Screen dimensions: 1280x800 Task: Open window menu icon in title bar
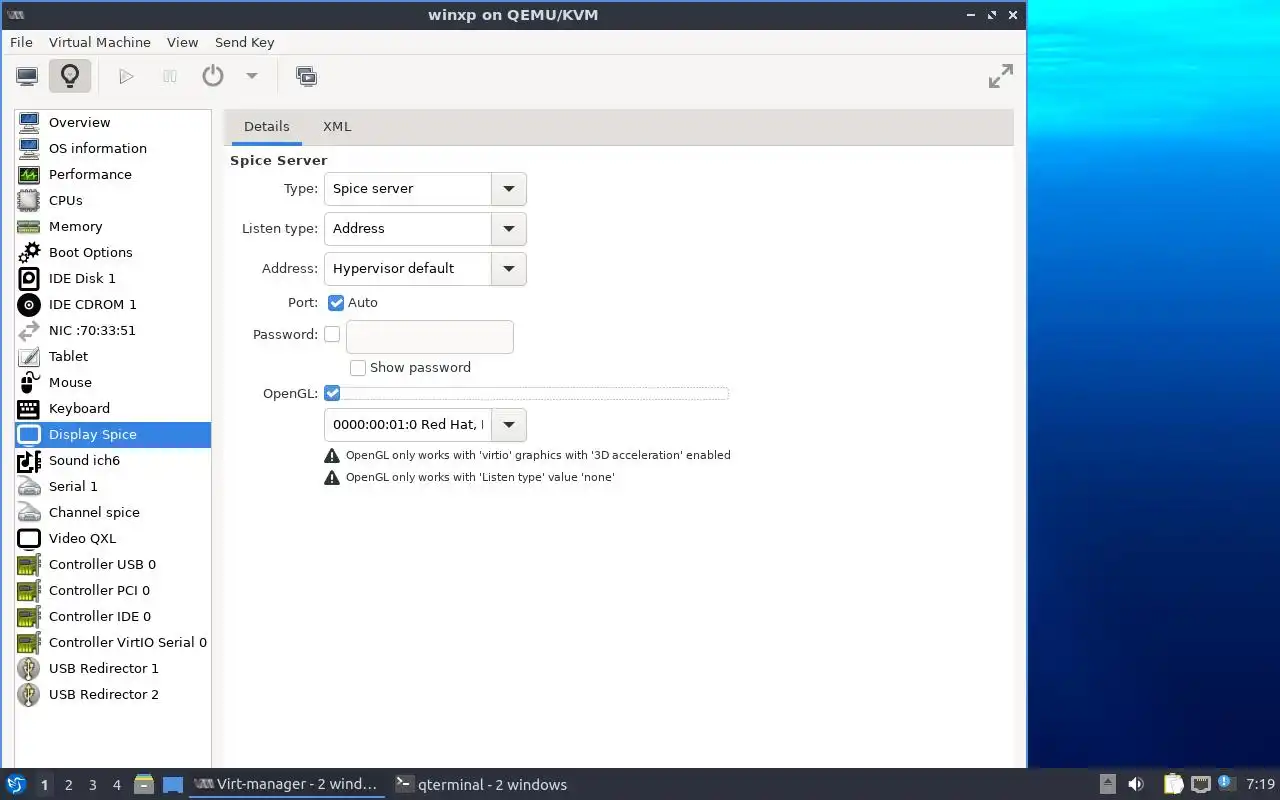[15, 15]
